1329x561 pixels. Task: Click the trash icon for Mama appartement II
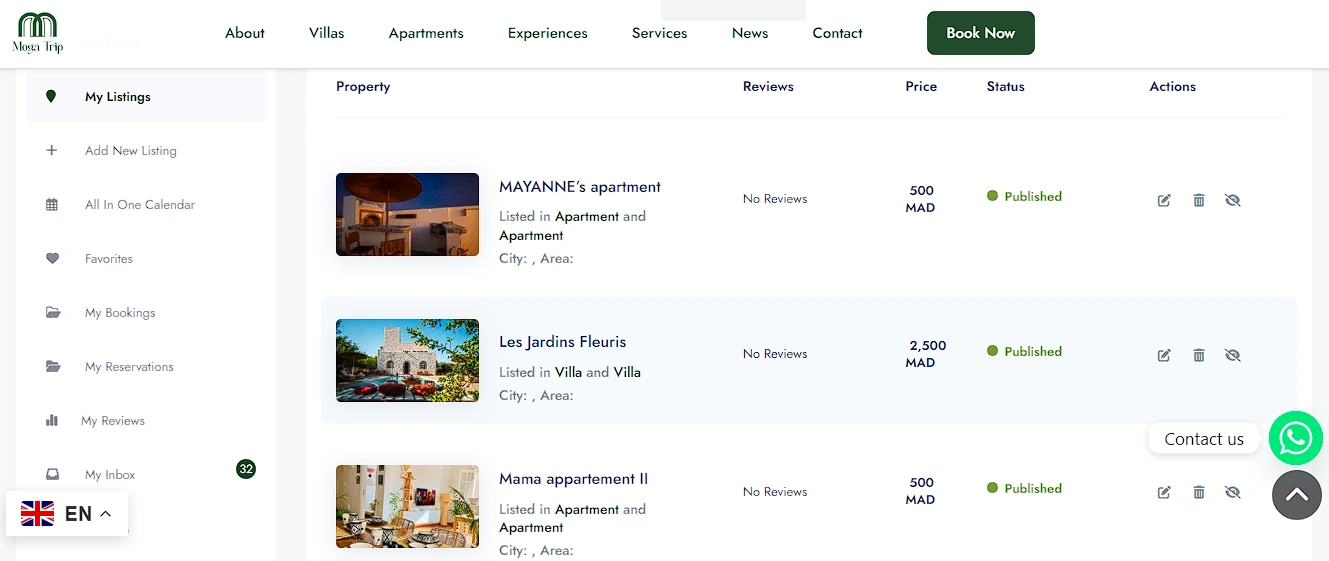(1198, 492)
